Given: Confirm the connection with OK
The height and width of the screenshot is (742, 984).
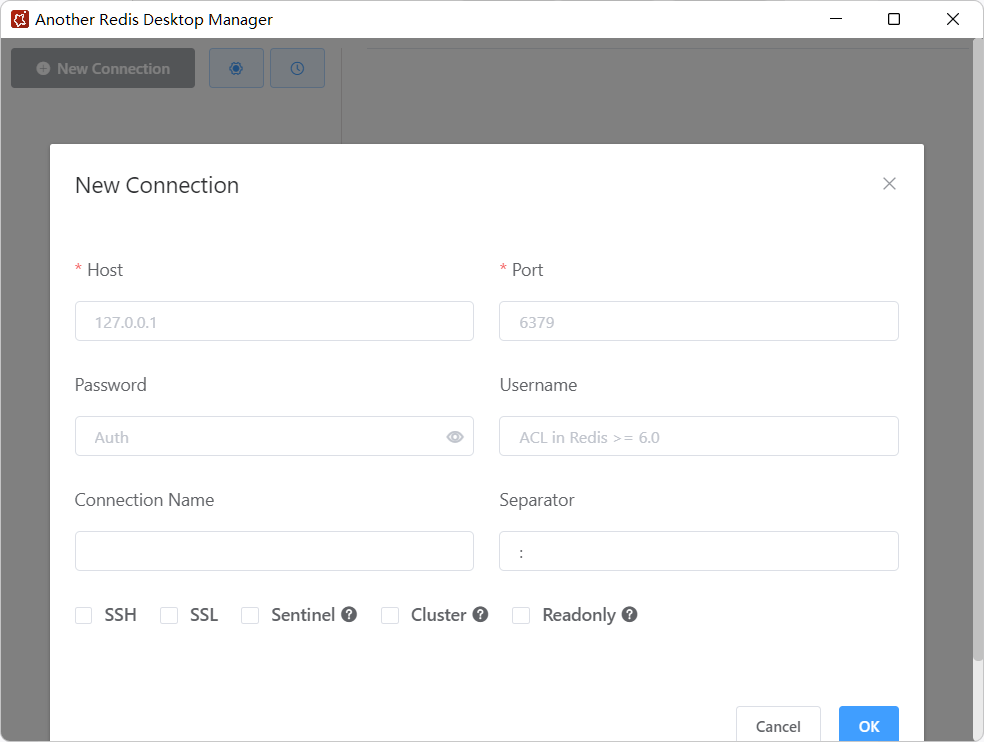Looking at the screenshot, I should [x=868, y=726].
